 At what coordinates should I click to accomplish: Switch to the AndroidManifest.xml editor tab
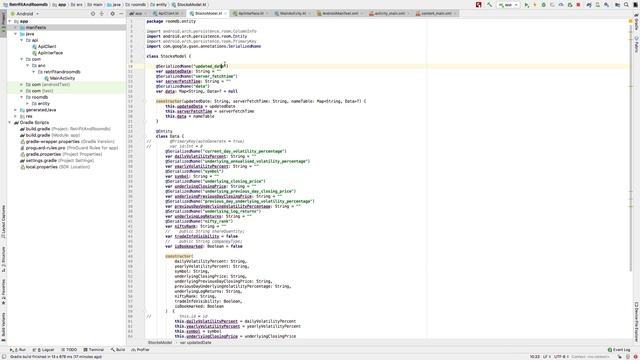click(x=339, y=13)
